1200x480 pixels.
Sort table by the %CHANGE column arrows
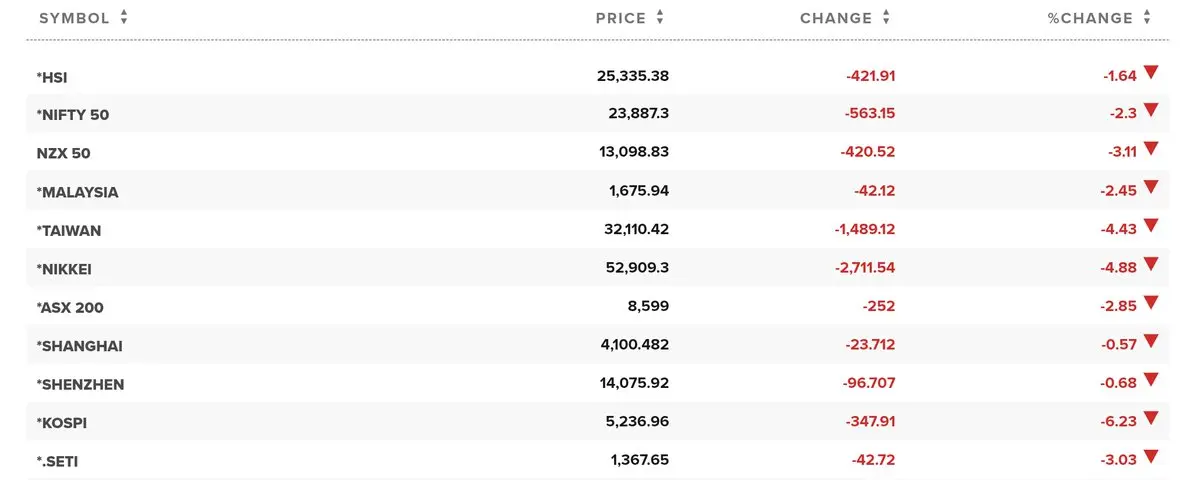(1147, 18)
